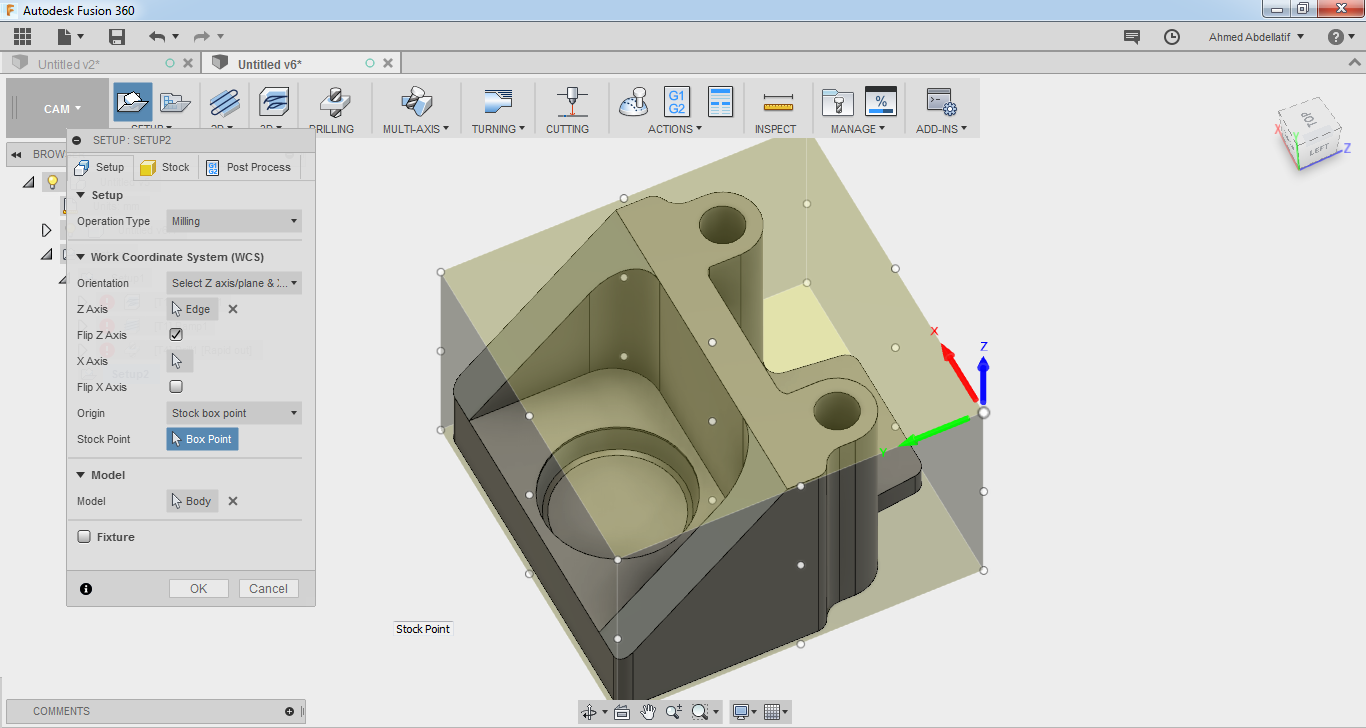Click the Stock Point Box Point button
This screenshot has width=1366, height=728.
202,439
